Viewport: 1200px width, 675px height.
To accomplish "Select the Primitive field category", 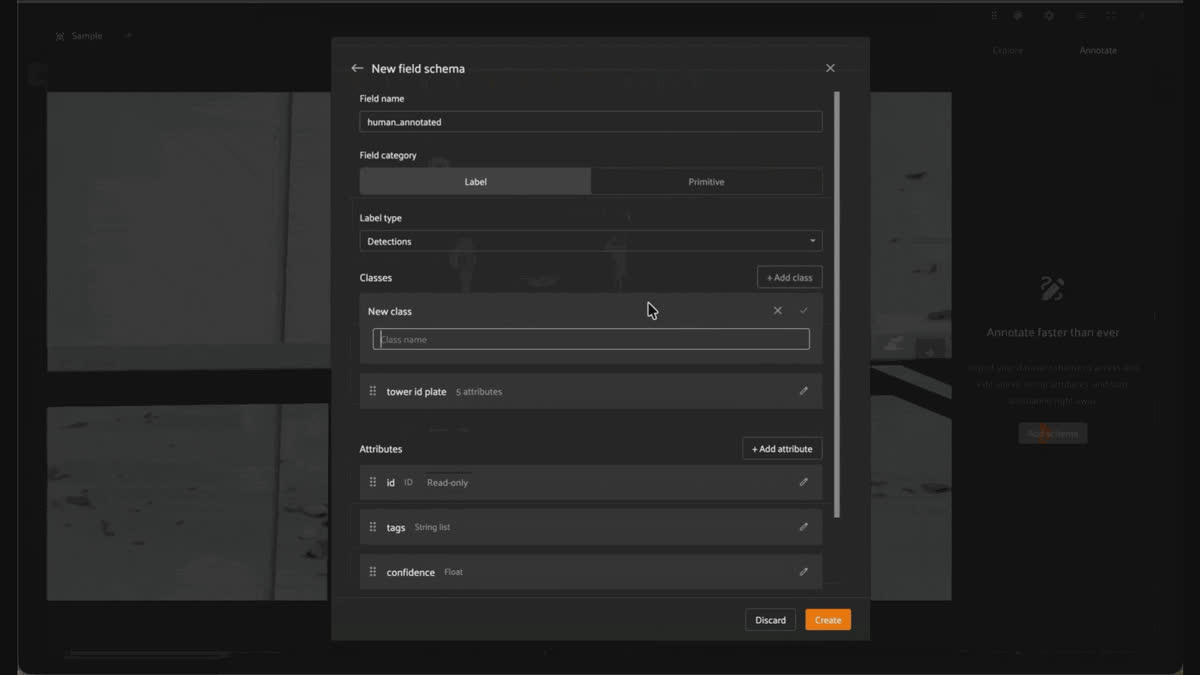I will point(706,182).
